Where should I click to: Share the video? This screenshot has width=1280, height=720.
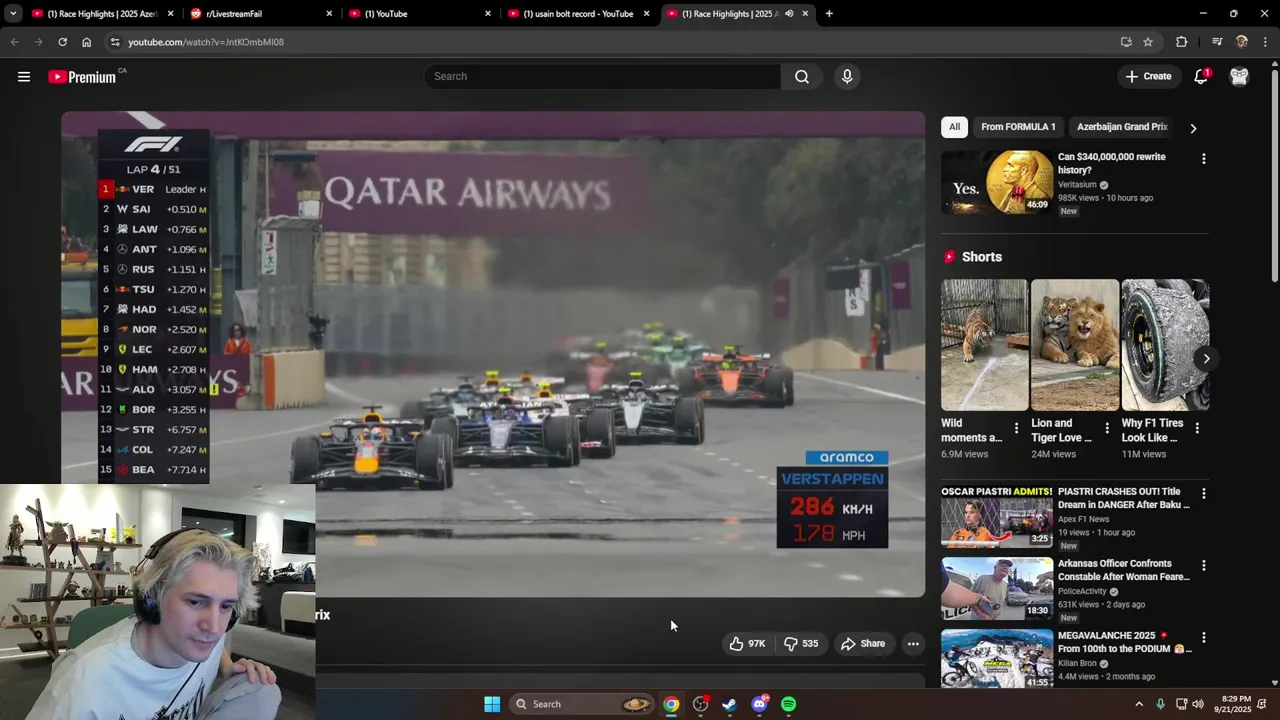(x=863, y=644)
